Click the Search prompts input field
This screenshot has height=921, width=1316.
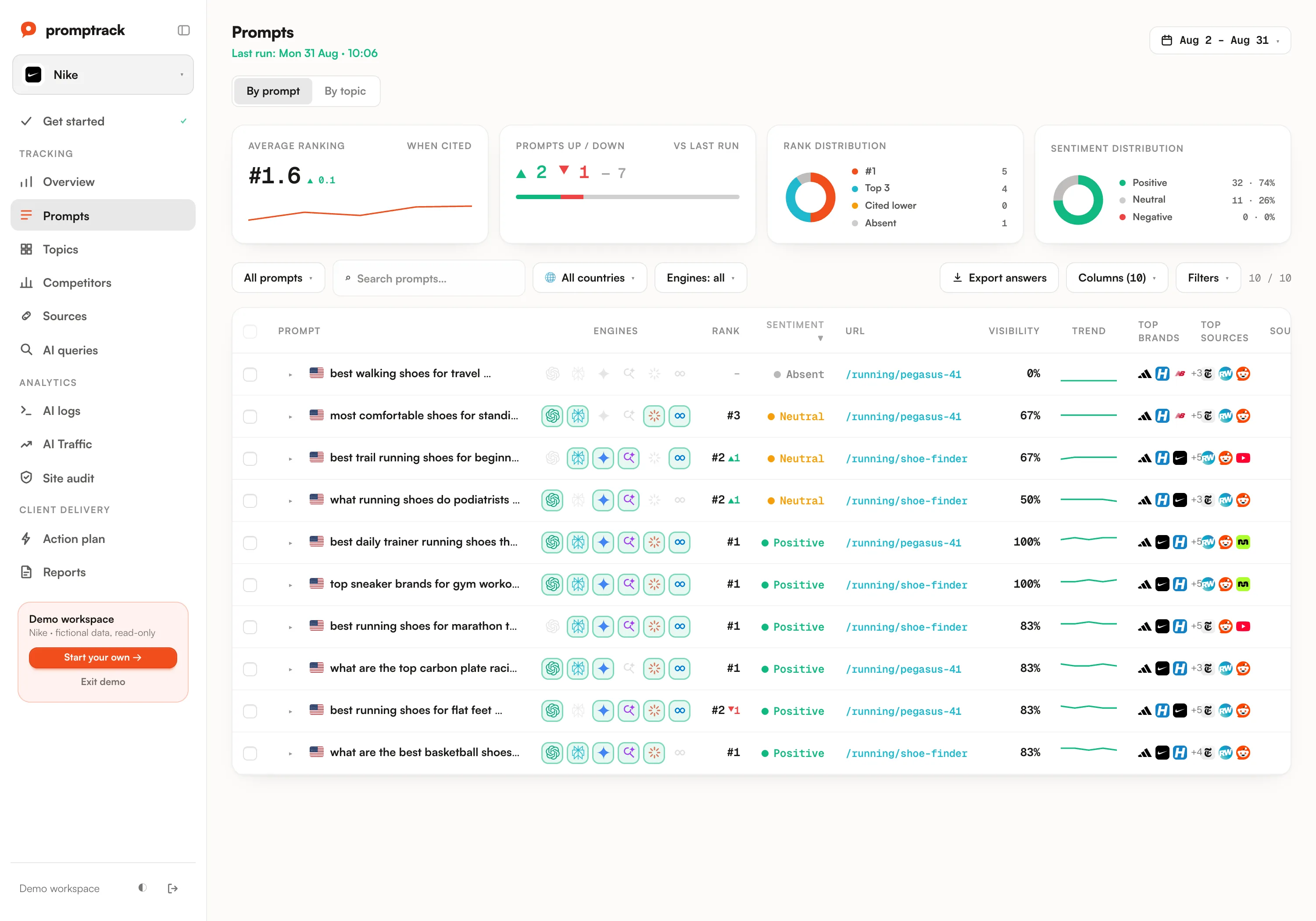pos(429,278)
